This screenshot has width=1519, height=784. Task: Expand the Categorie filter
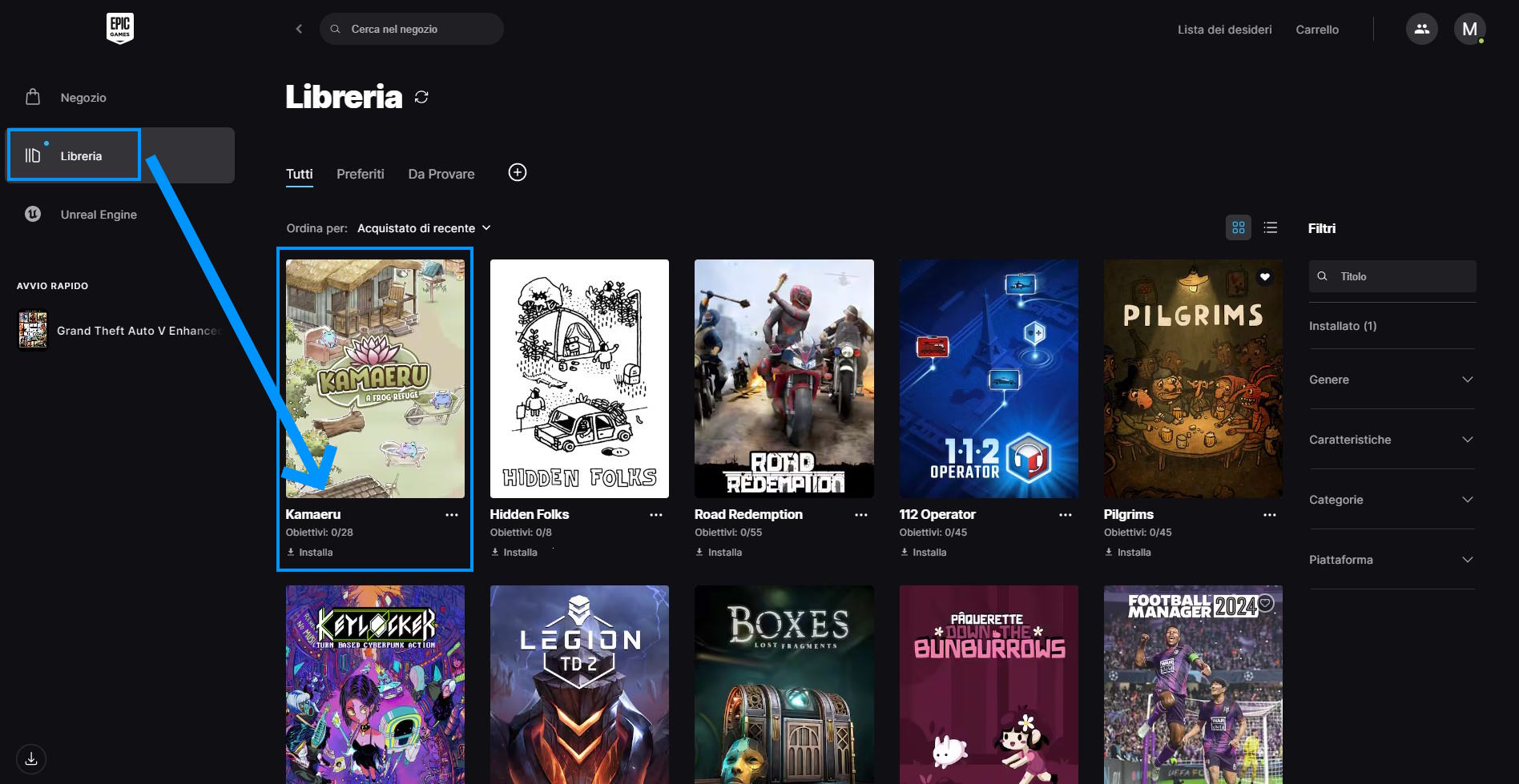[1392, 500]
